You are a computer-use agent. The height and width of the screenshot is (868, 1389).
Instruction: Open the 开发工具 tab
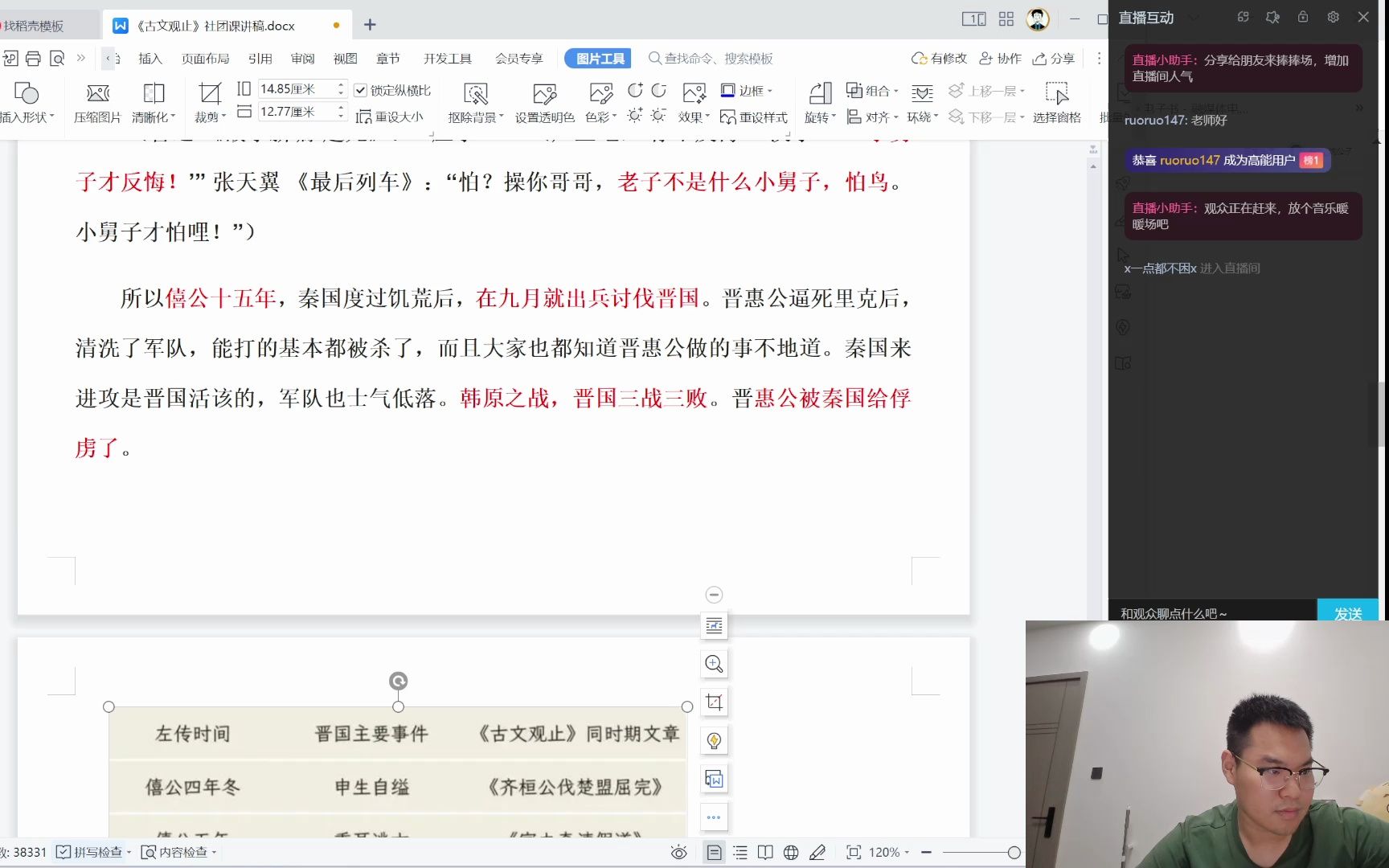(448, 59)
